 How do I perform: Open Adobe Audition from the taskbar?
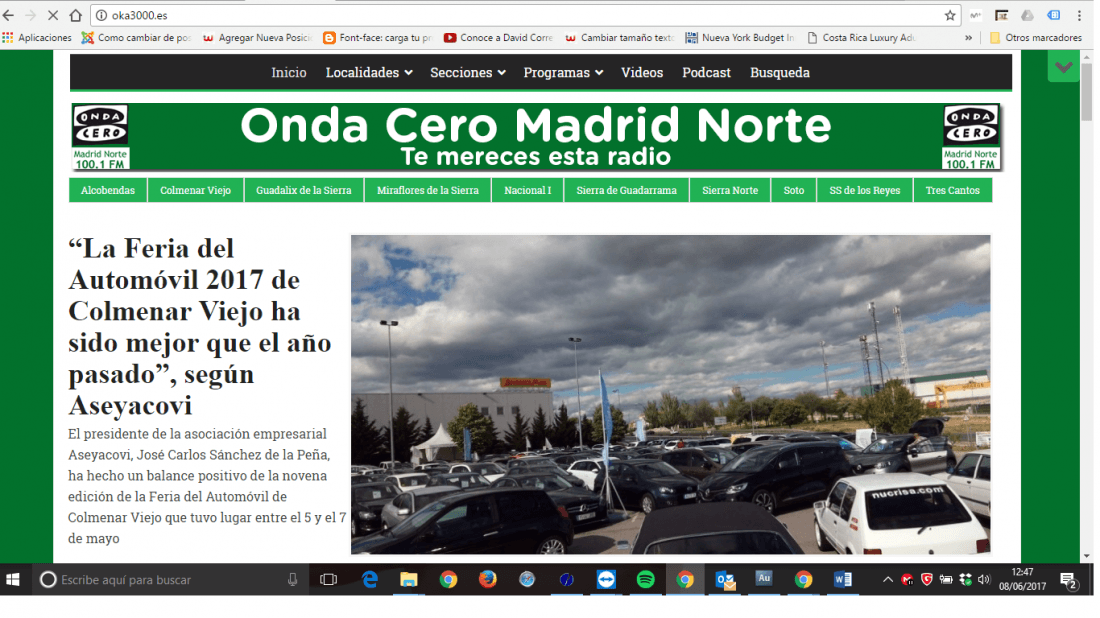coord(764,579)
